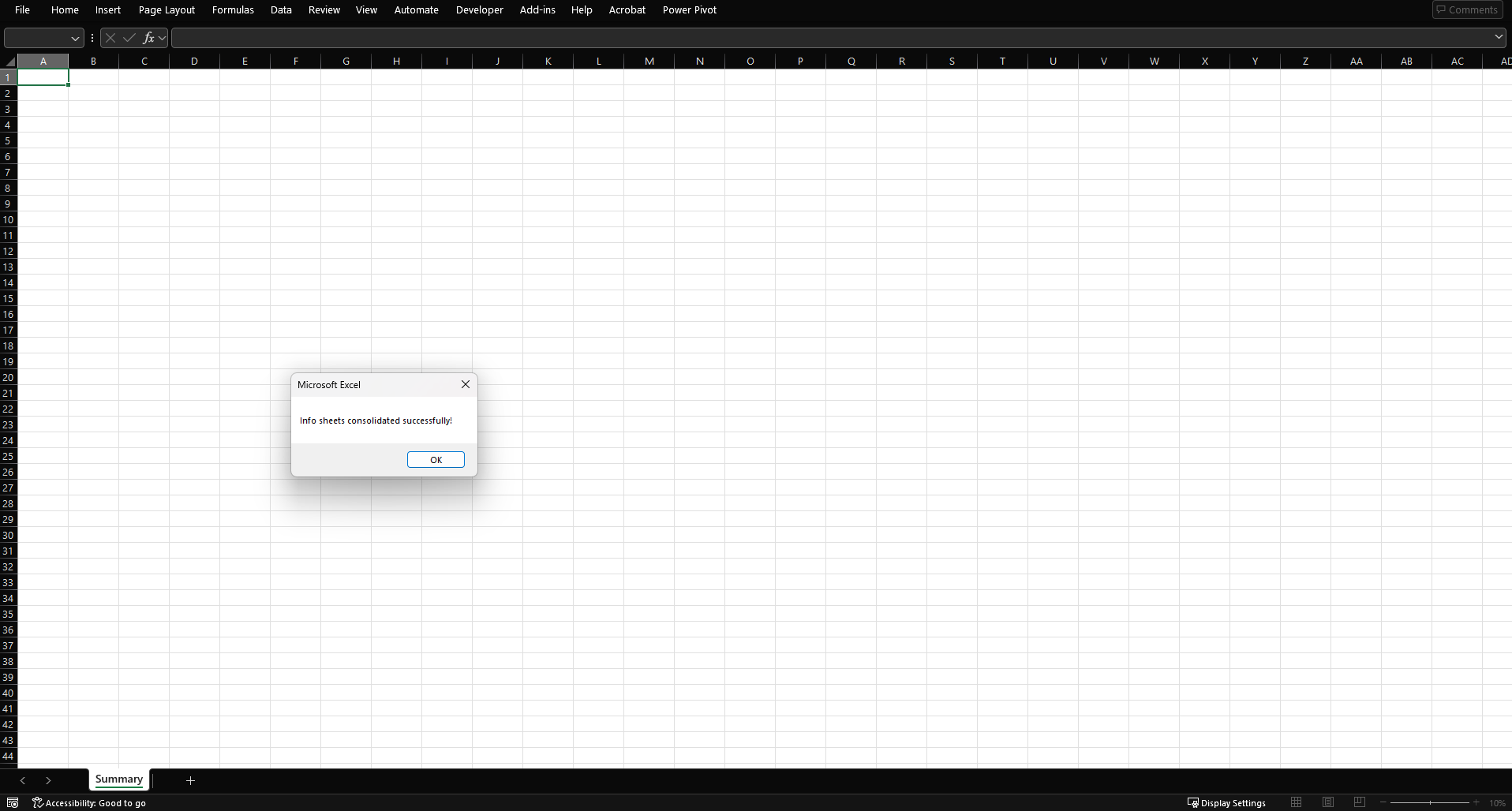Image resolution: width=1512 pixels, height=811 pixels.
Task: Click the macro recording status icon
Action: tap(13, 802)
